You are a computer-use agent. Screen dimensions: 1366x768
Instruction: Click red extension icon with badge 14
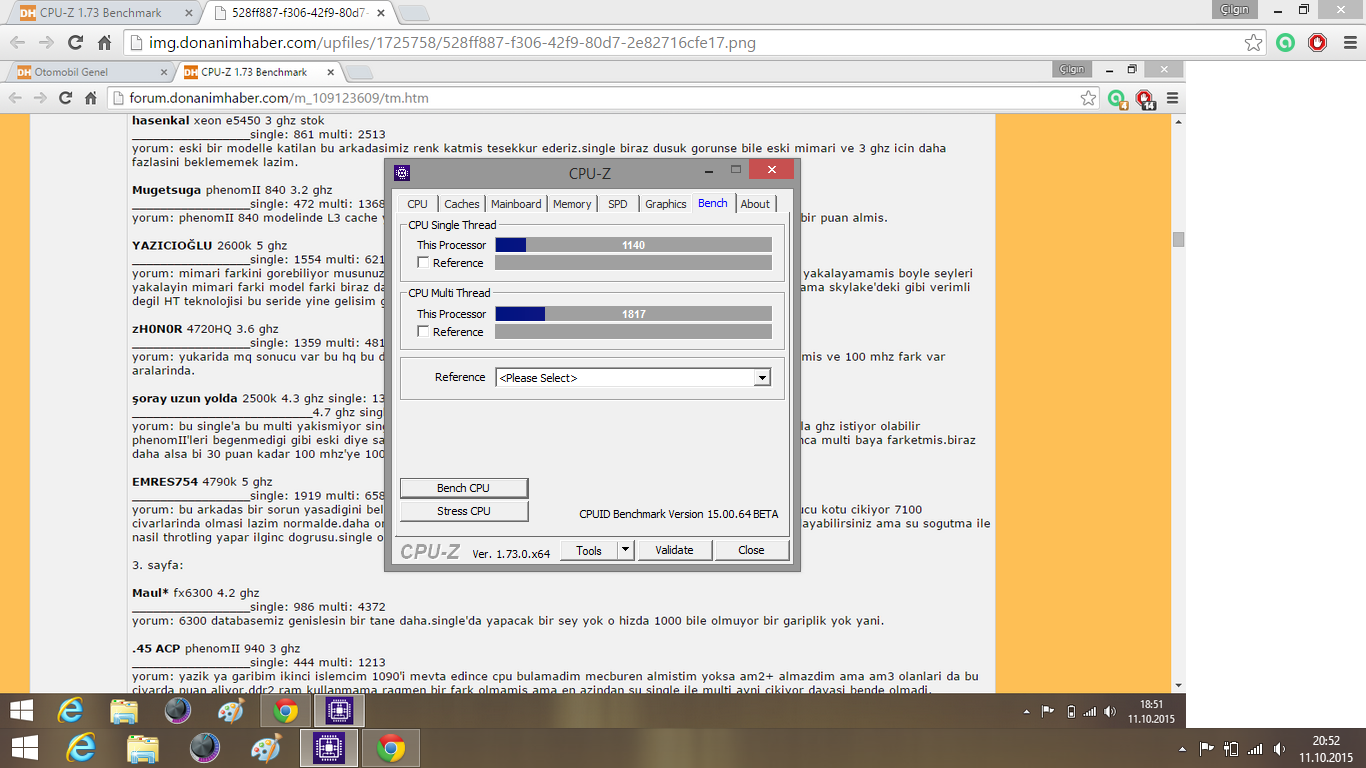point(1145,99)
